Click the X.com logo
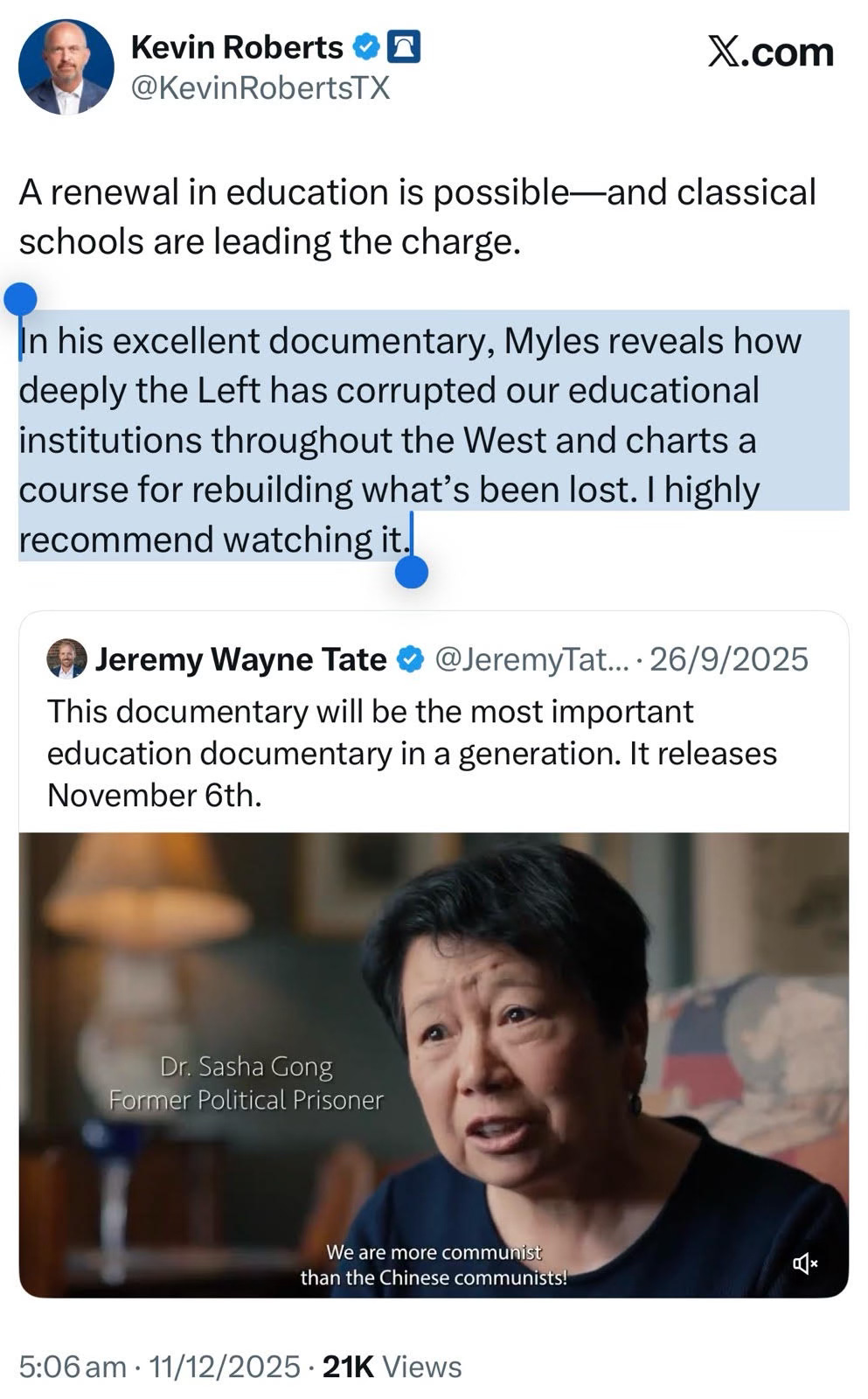 pos(770,52)
